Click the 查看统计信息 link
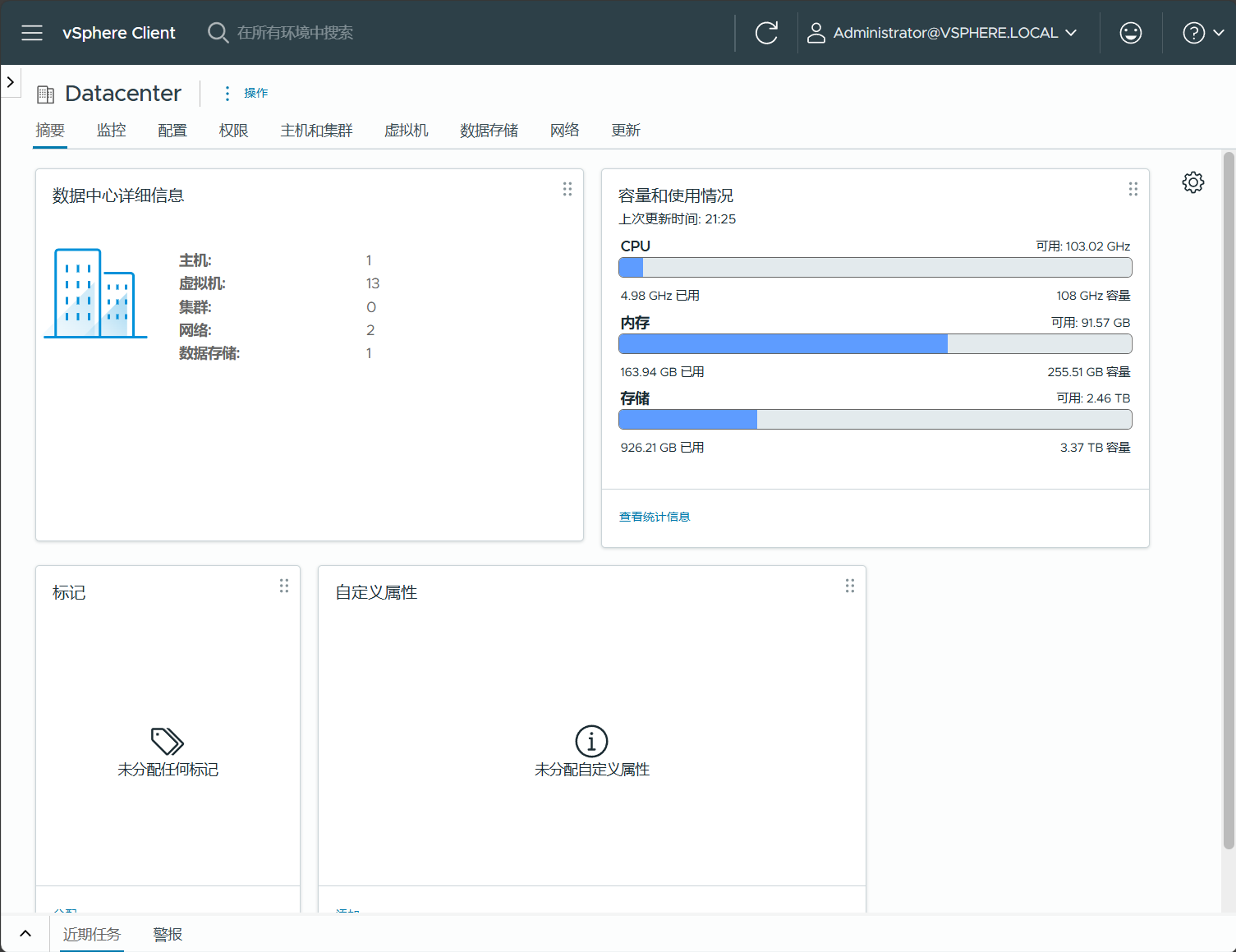 pyautogui.click(x=655, y=517)
